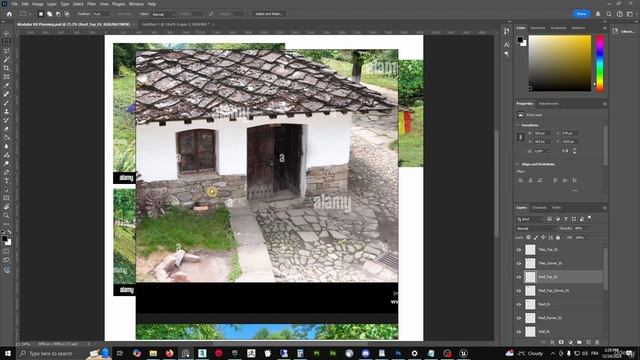Add a layer mask icon

coord(561,342)
